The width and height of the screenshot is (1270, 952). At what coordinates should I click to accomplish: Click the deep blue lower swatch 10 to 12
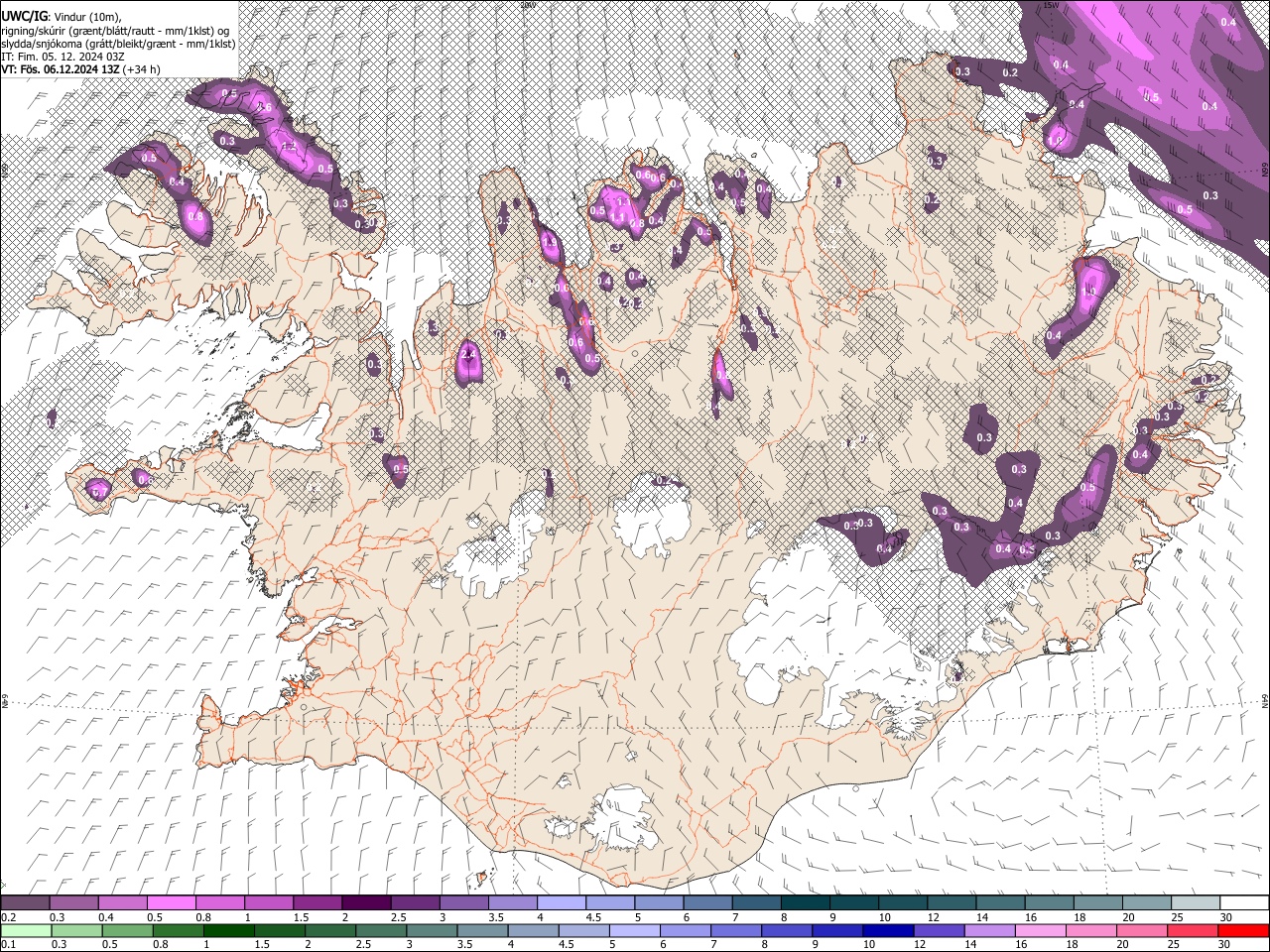point(889,930)
